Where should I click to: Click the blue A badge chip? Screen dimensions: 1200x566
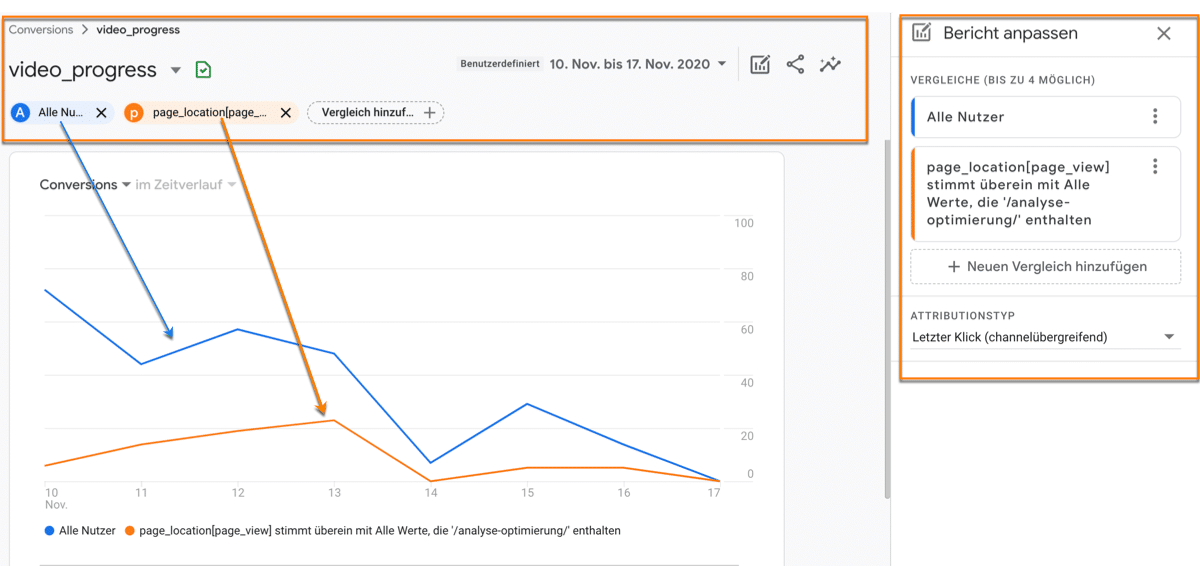point(20,113)
